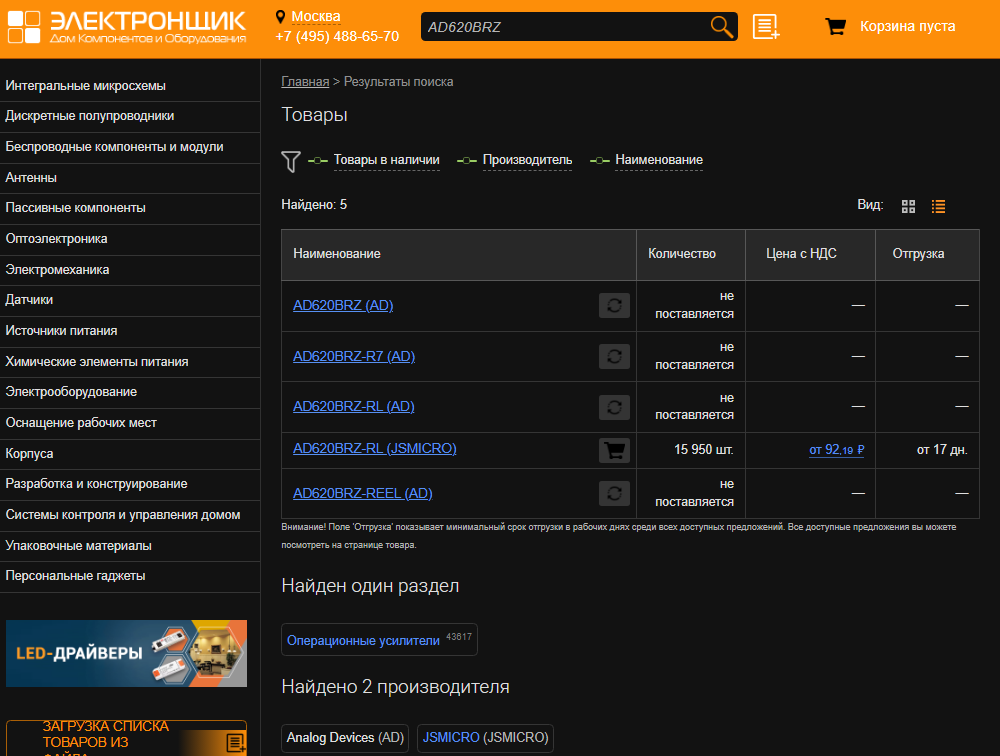
Task: Click refresh icon in AD620BRZ-R7 (AD) row
Action: [614, 357]
